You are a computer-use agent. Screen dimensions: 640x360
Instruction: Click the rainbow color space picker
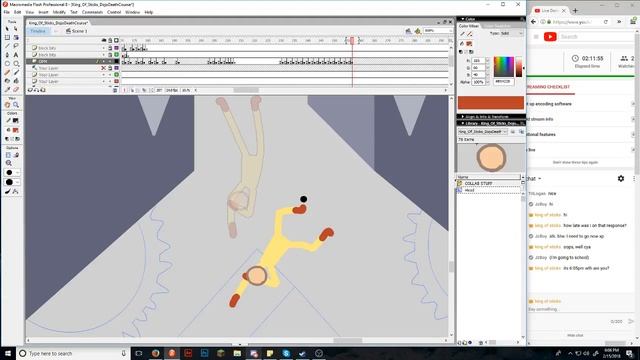(504, 67)
